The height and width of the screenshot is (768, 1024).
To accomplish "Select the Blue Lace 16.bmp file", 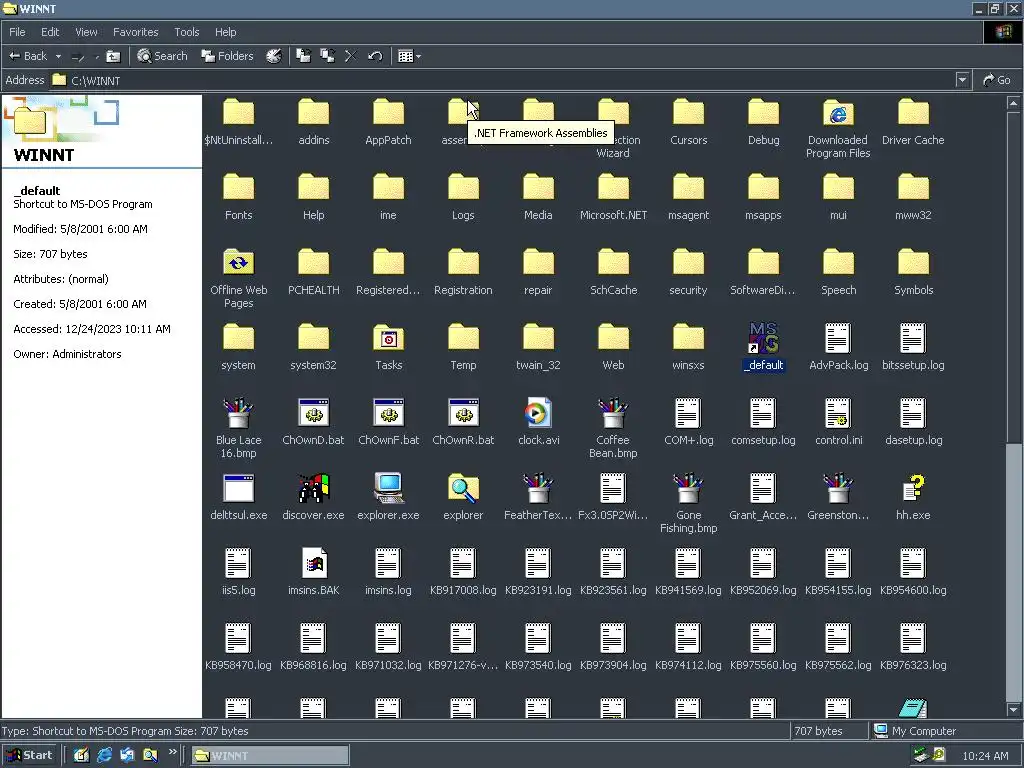I will (x=238, y=429).
